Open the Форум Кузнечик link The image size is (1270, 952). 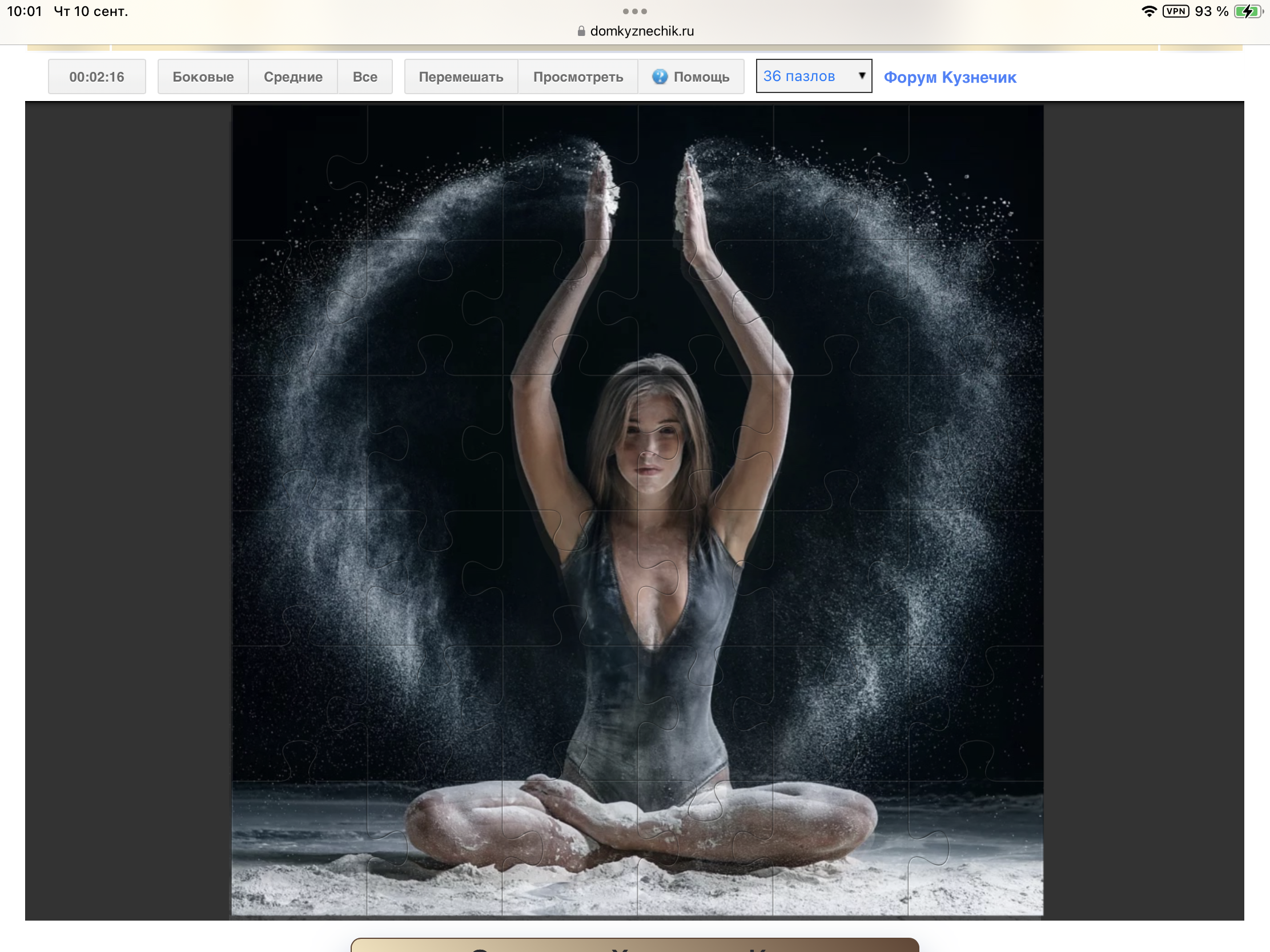point(950,77)
